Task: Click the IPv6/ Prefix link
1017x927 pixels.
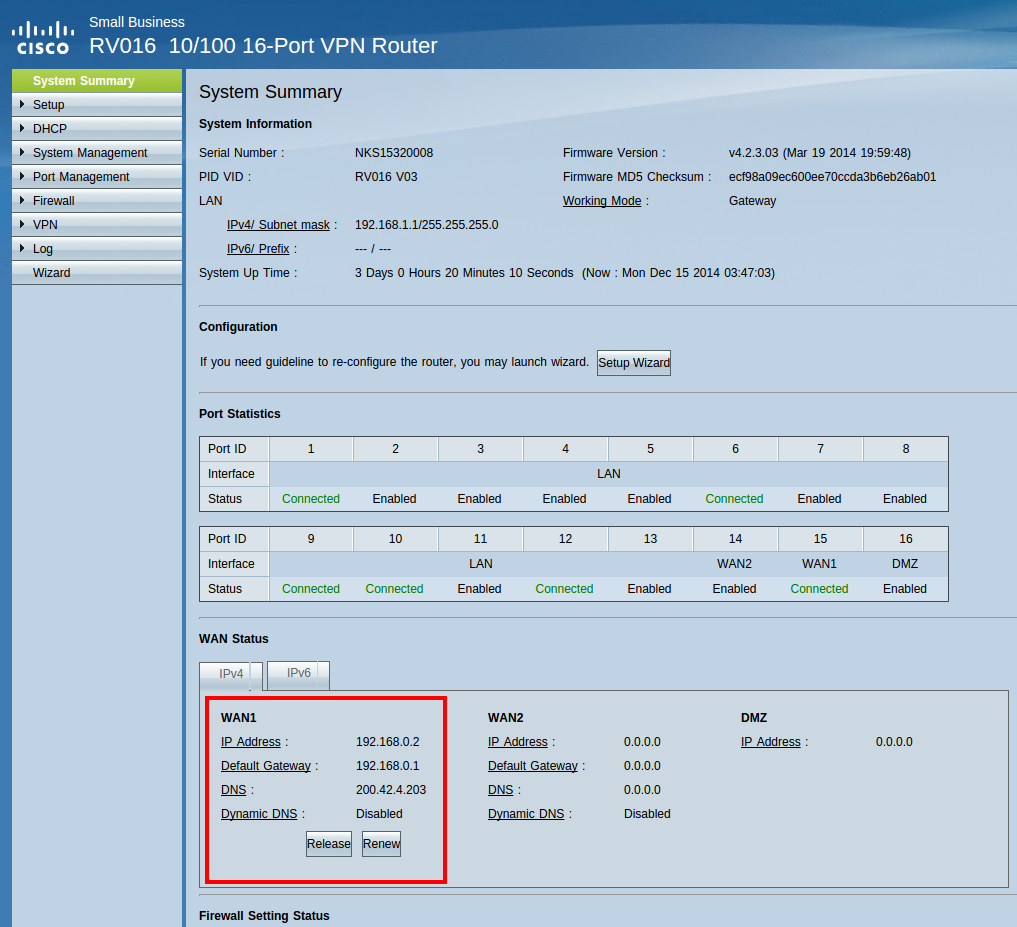Action: point(258,248)
